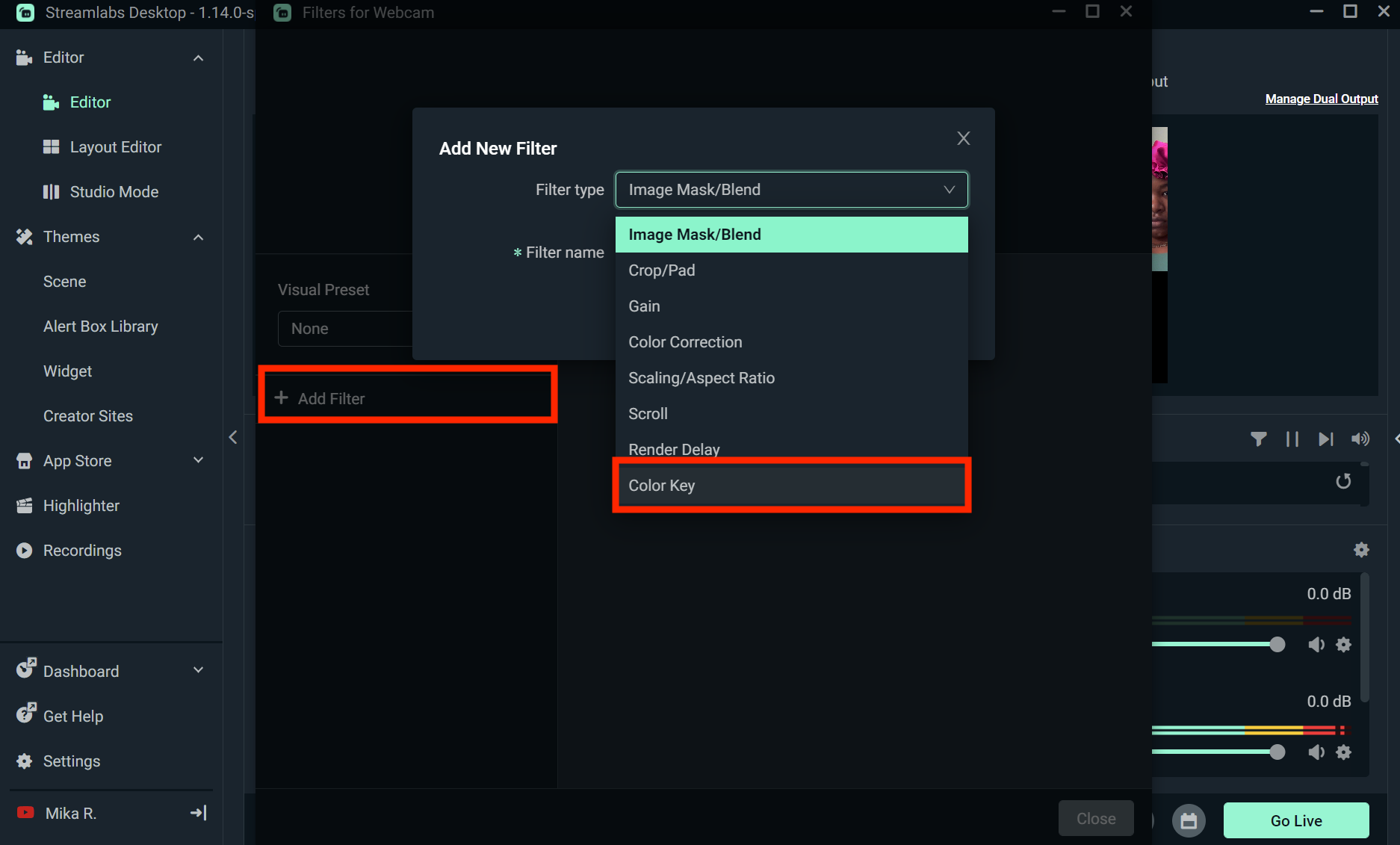Open the Highlighter tool
This screenshot has height=845, width=1400.
point(81,506)
